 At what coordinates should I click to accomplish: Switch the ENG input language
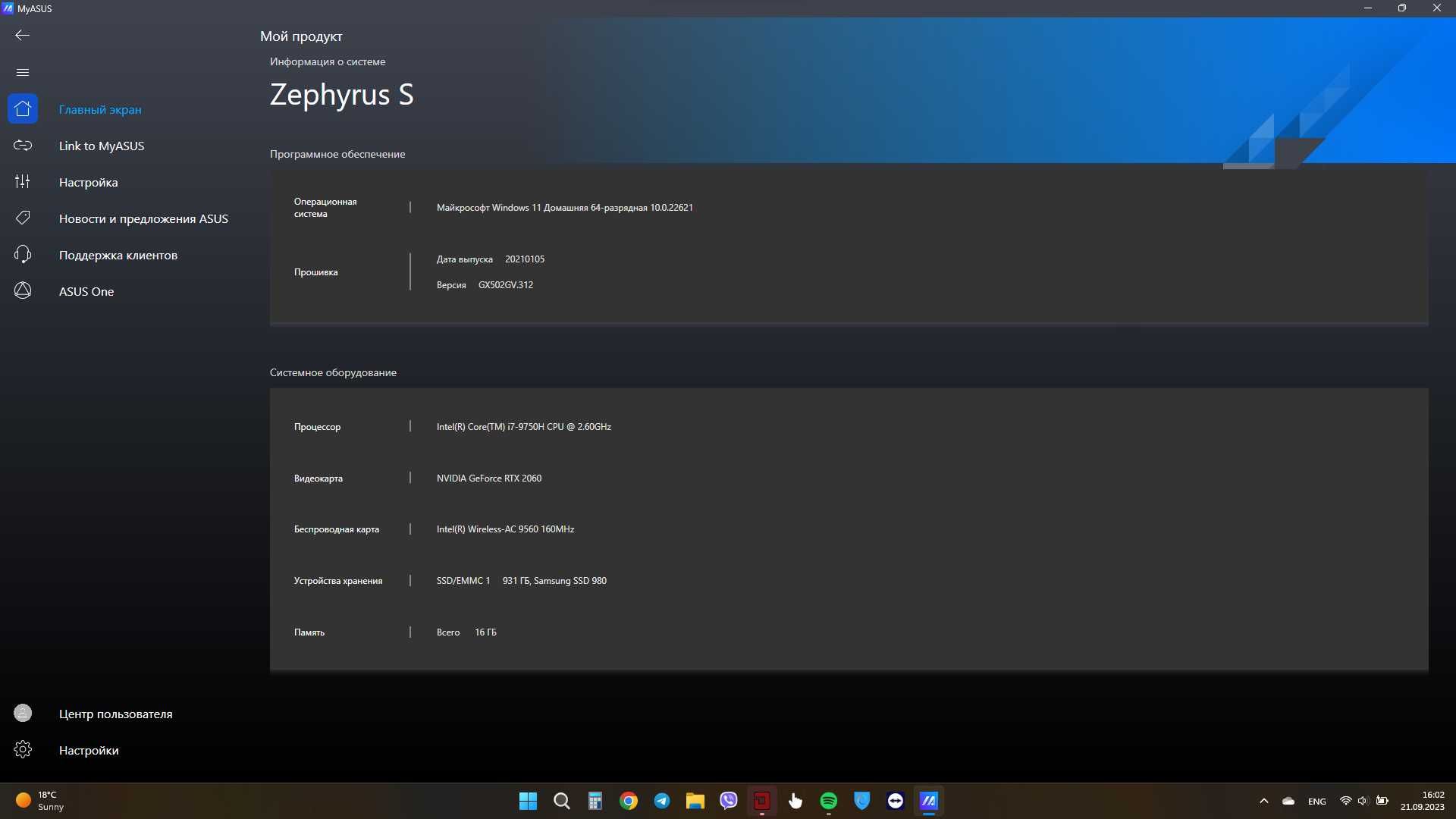coord(1317,802)
